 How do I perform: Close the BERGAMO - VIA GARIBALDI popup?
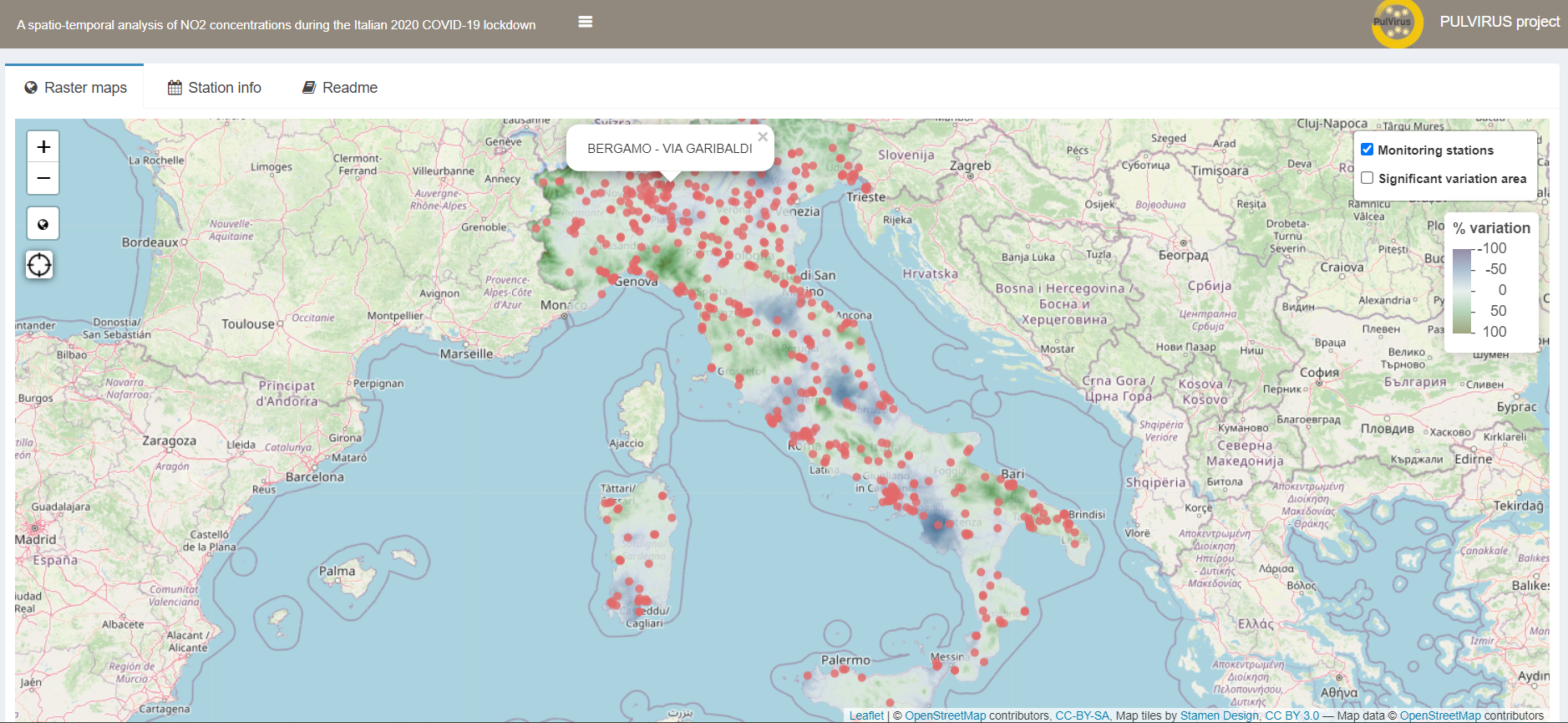coord(763,137)
